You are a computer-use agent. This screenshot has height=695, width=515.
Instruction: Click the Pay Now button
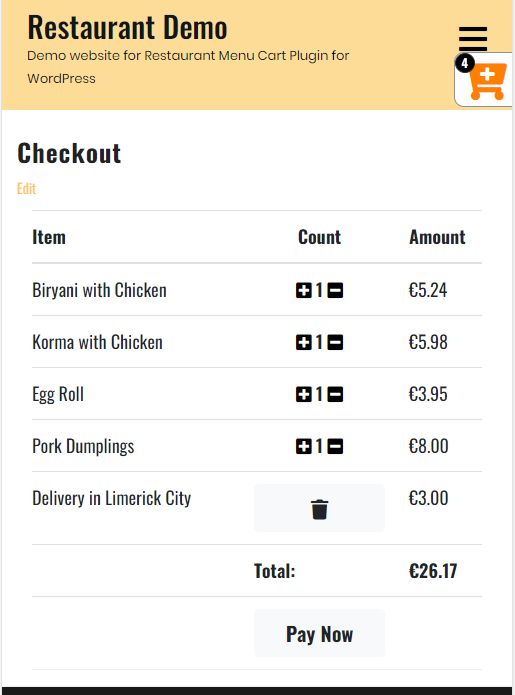click(319, 633)
